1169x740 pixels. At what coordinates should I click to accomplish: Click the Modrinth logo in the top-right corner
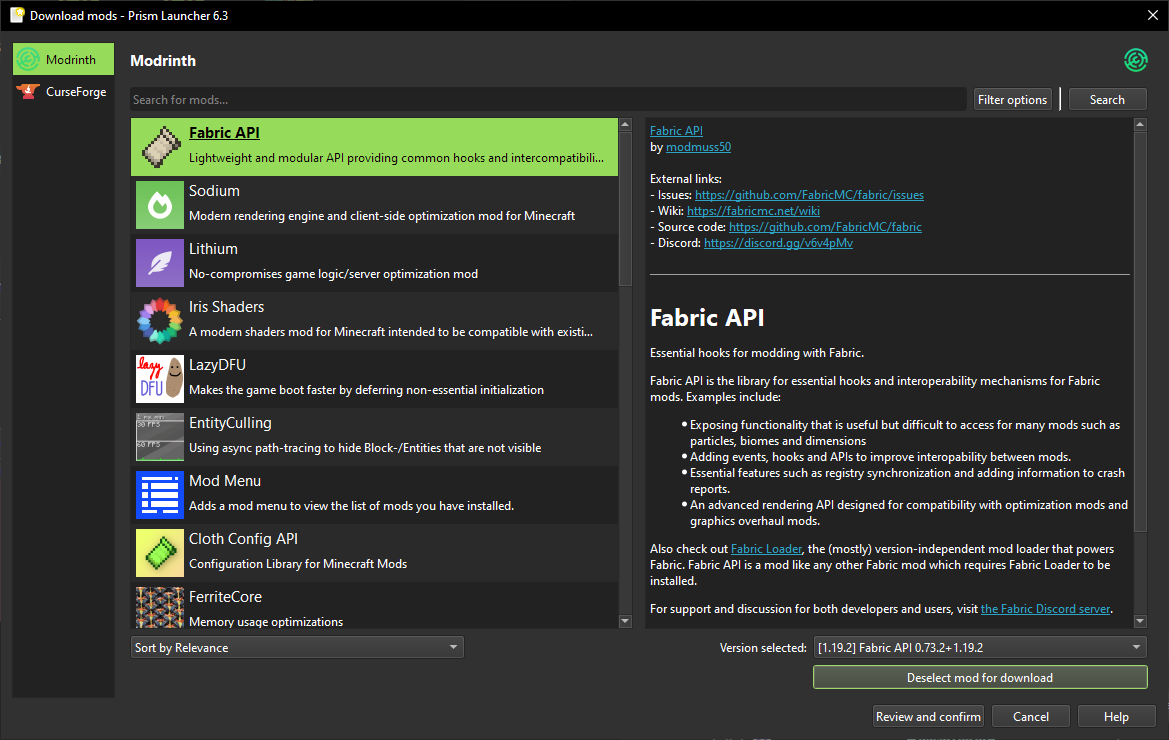(1135, 60)
